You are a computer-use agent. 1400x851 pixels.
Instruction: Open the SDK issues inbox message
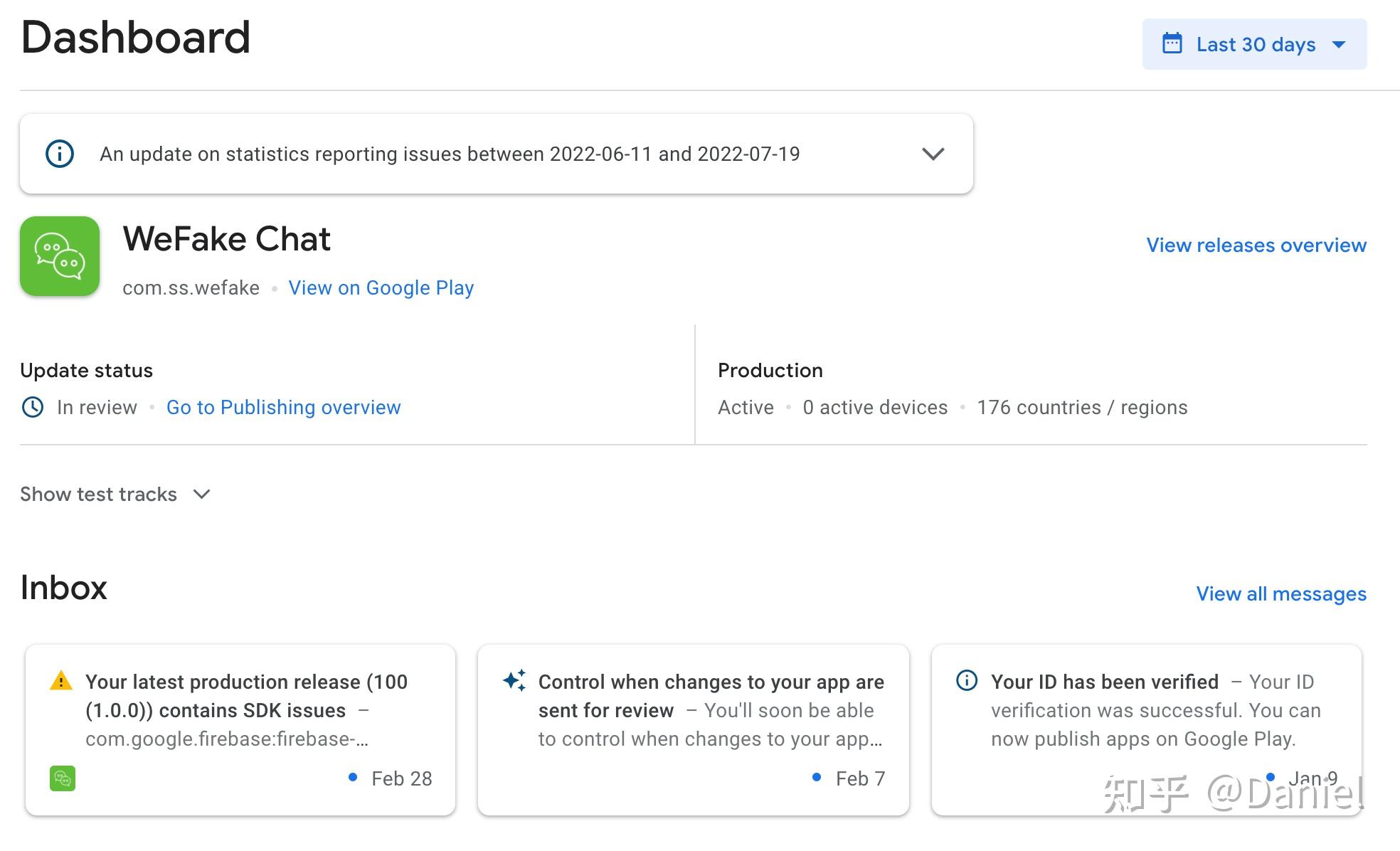coord(242,710)
